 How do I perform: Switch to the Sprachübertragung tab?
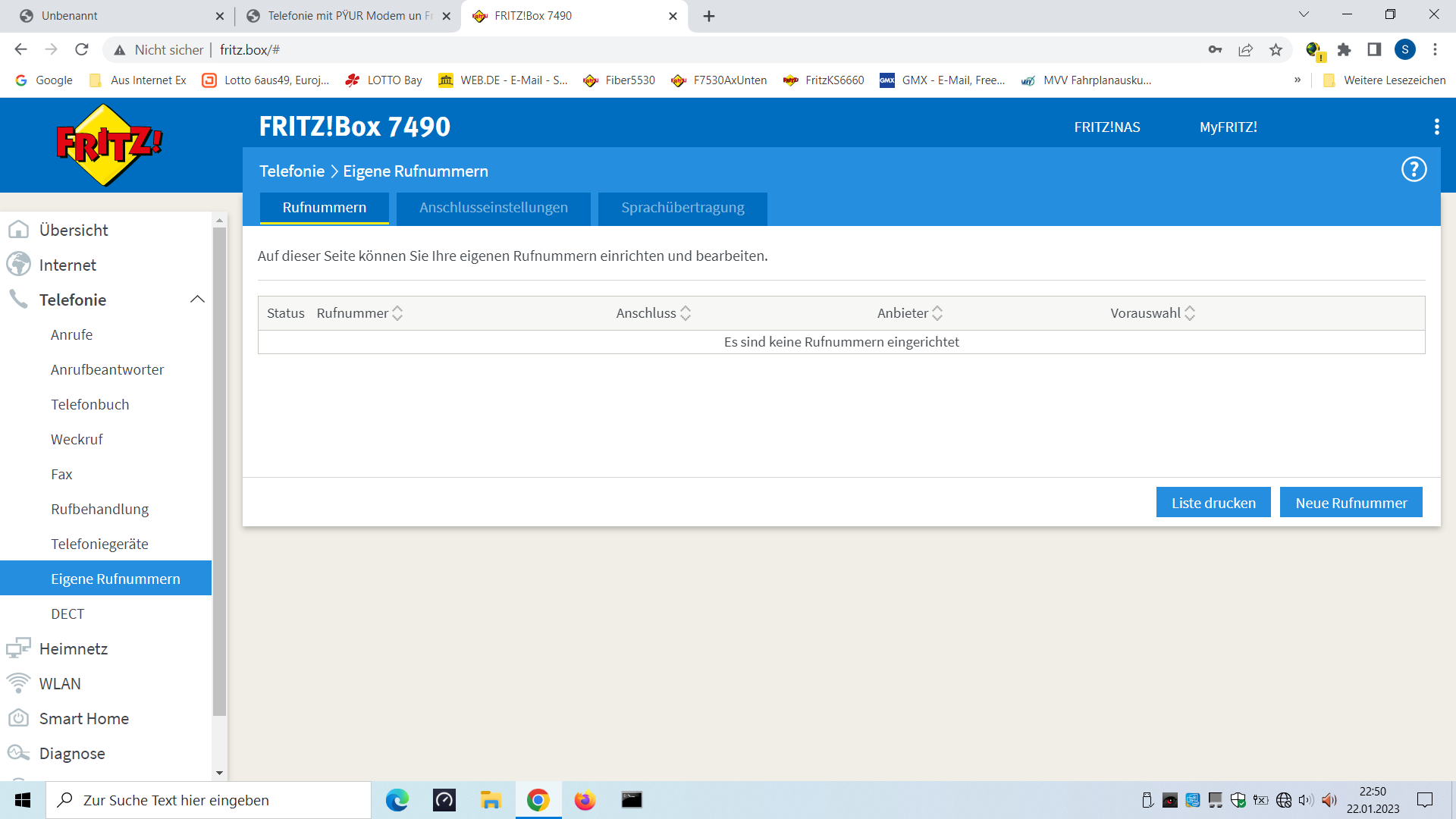[x=682, y=208]
